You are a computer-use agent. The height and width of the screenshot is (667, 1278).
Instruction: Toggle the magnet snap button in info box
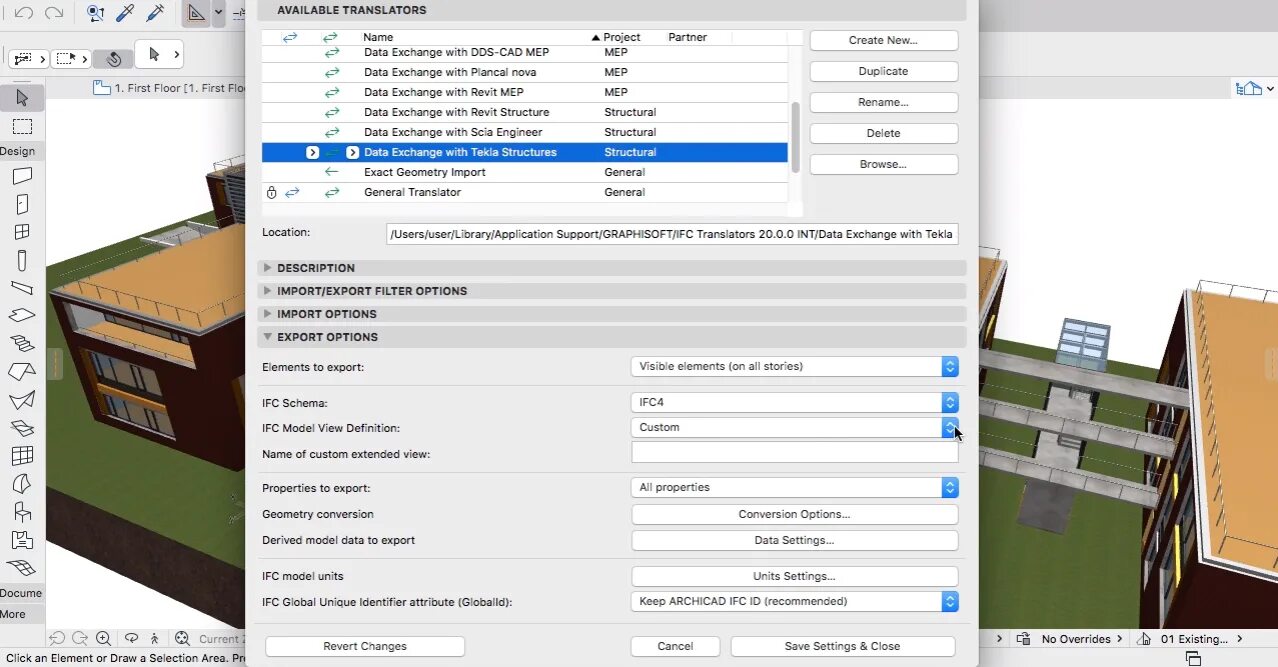[x=114, y=58]
